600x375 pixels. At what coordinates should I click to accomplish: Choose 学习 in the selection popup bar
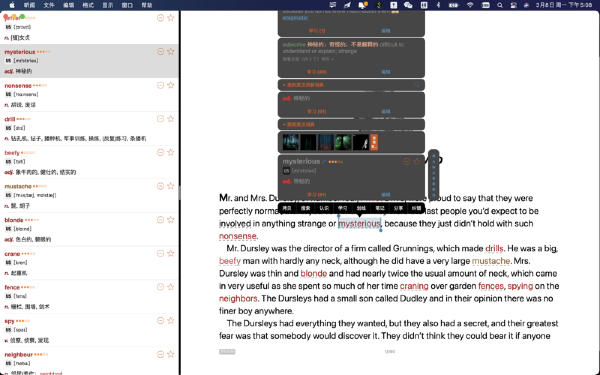pos(342,208)
